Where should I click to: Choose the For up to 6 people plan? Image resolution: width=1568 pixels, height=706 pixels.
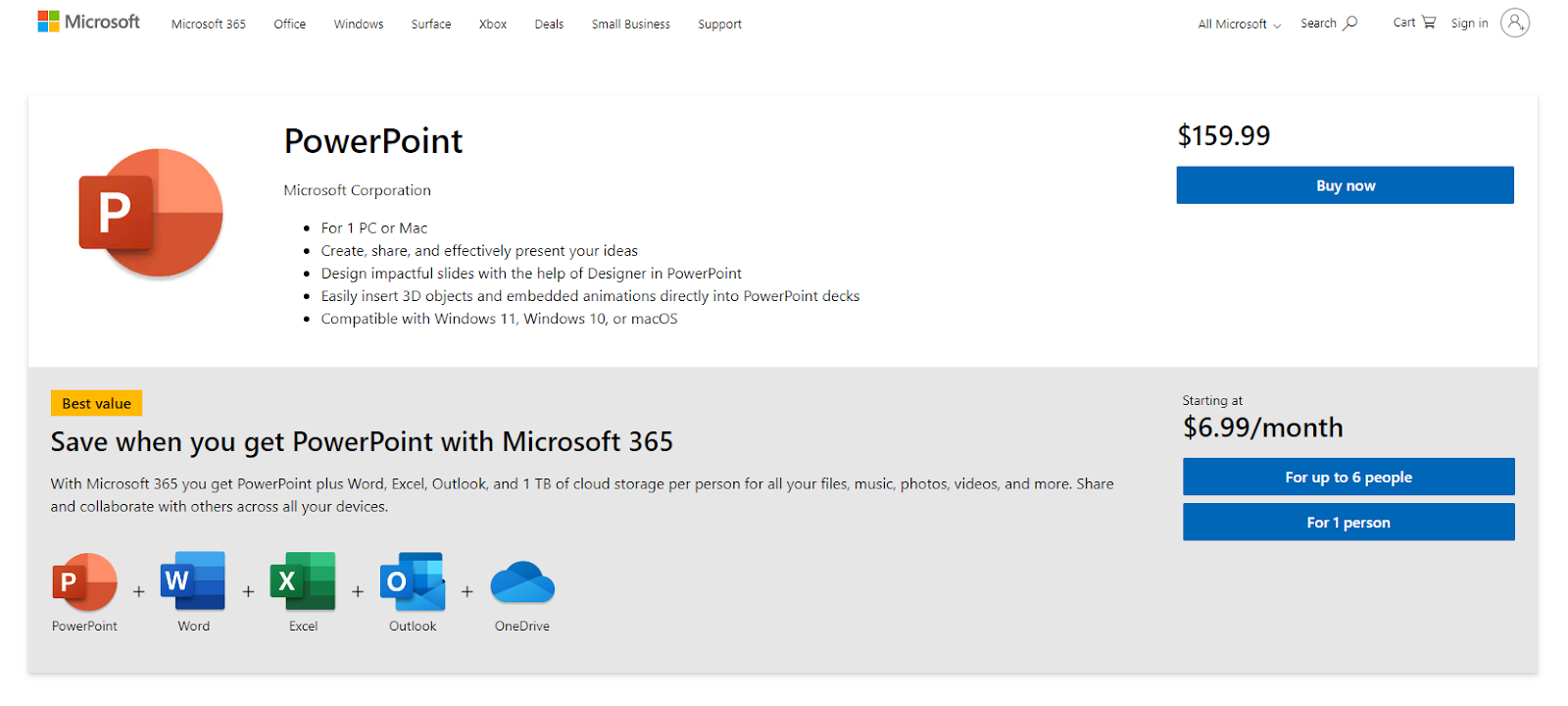click(x=1348, y=477)
